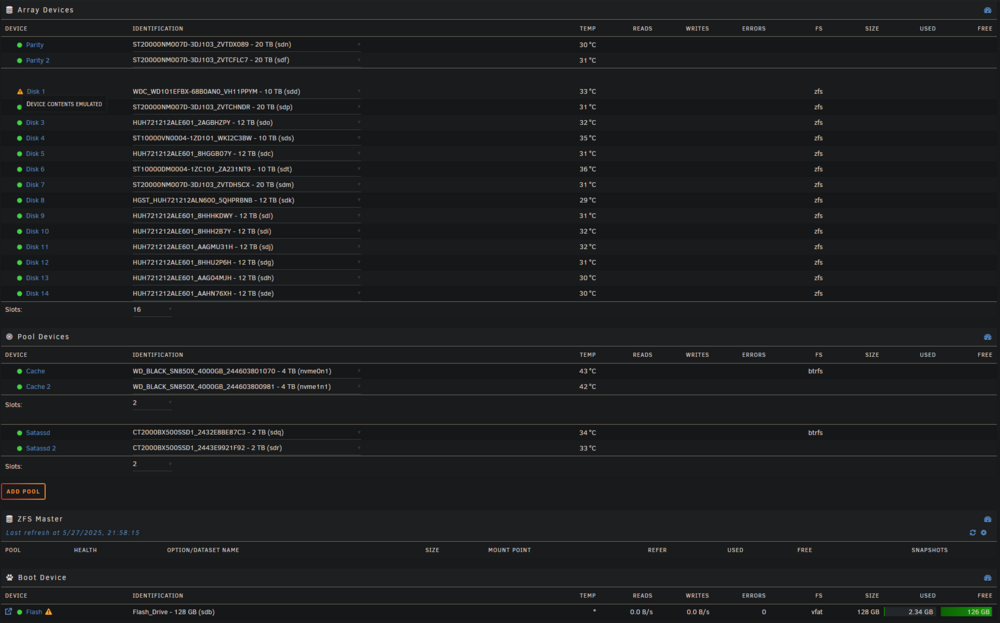Open Disk 6 ST10000DM0004 identification dropdown
Viewport: 1000px width, 623px height.
(x=246, y=169)
